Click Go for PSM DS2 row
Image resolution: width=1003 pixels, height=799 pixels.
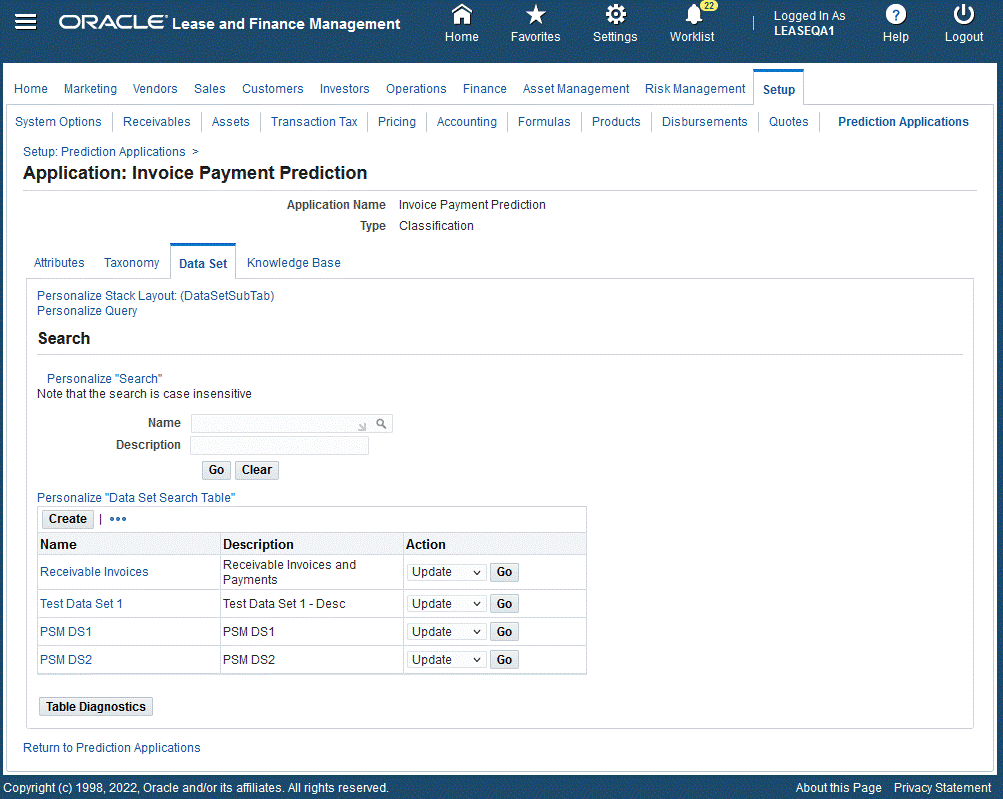point(504,660)
